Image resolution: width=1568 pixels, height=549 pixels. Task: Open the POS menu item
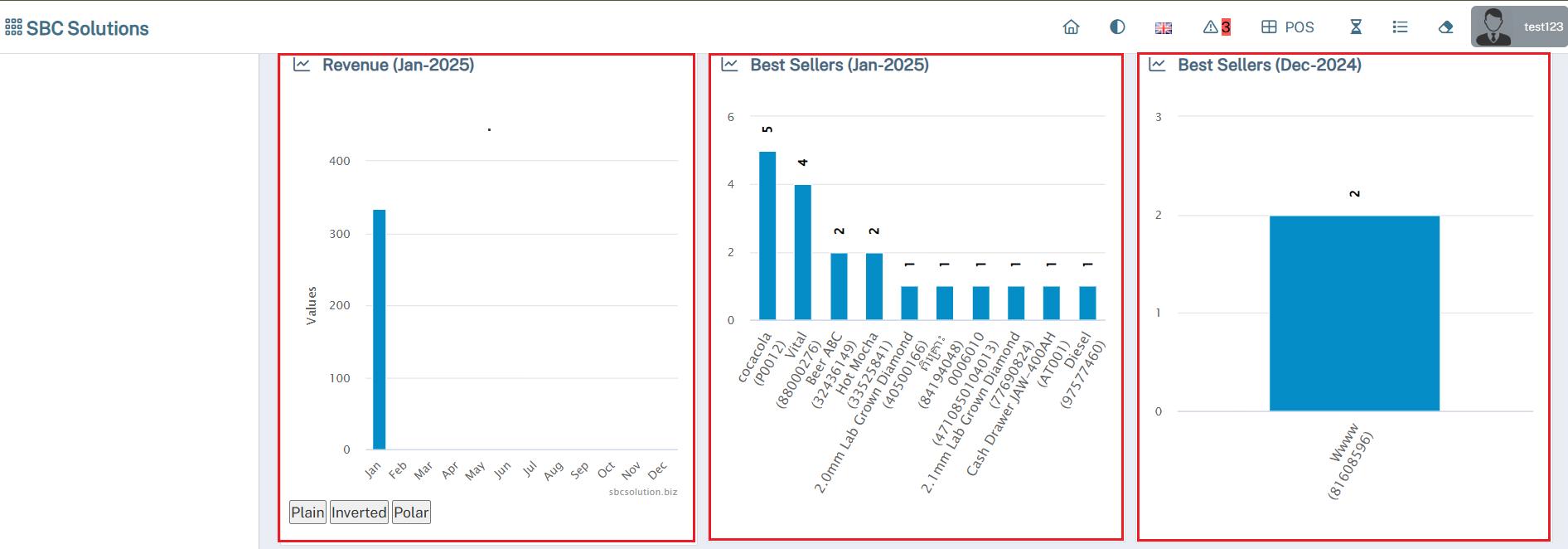click(x=1288, y=27)
